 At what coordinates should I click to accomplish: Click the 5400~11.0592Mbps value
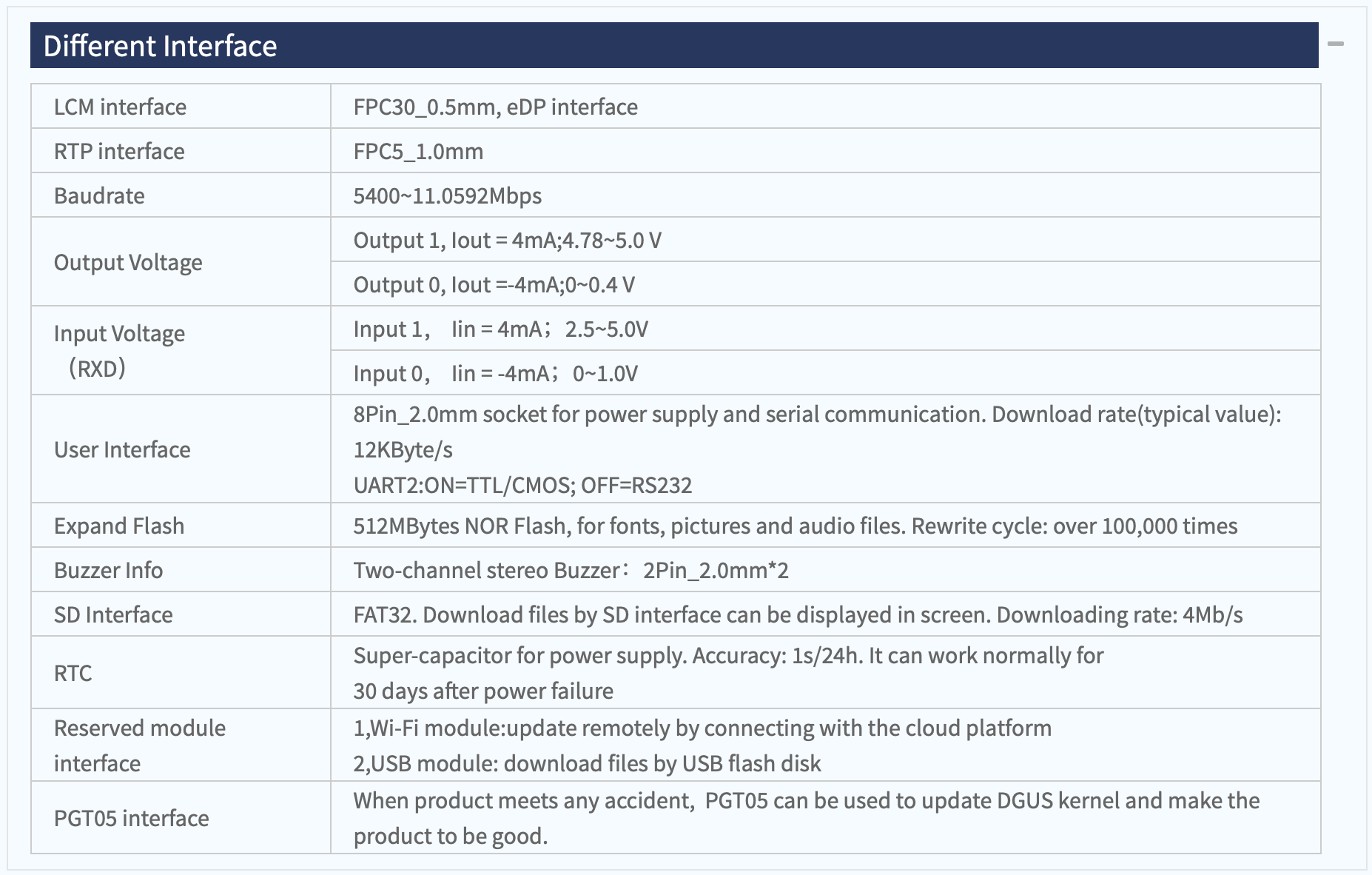(x=447, y=195)
